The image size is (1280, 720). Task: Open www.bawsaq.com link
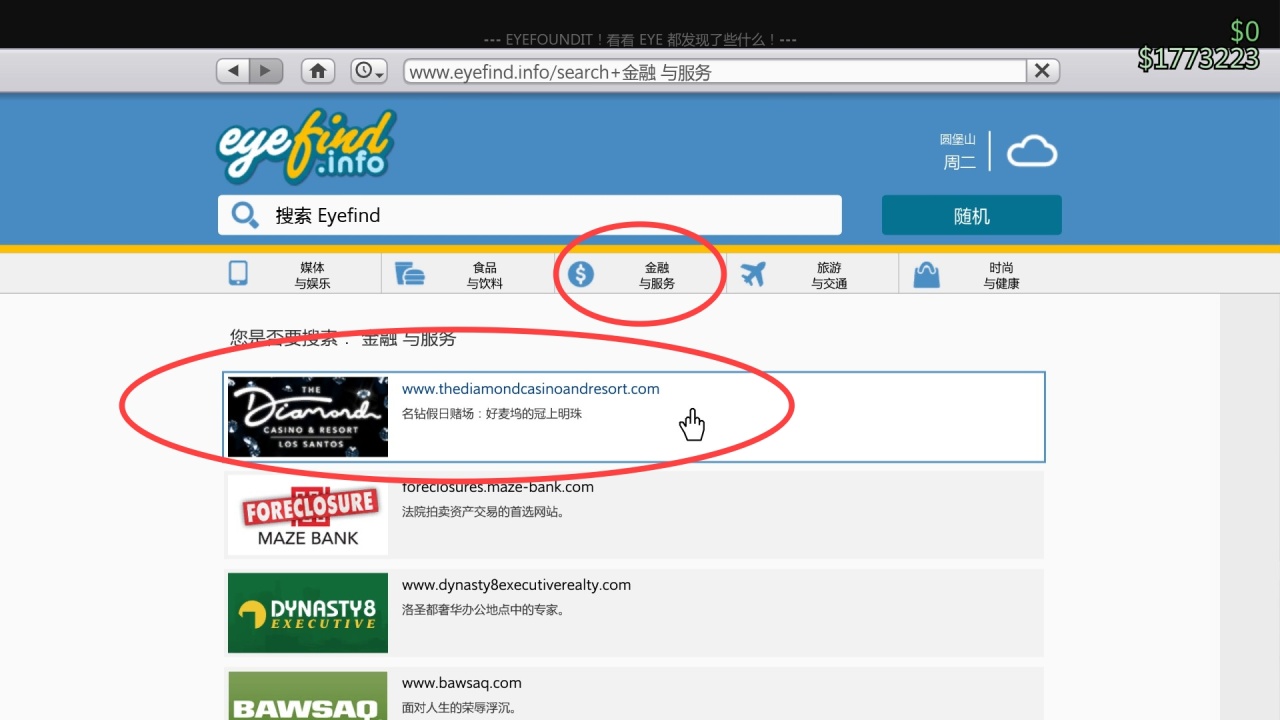pyautogui.click(x=462, y=683)
